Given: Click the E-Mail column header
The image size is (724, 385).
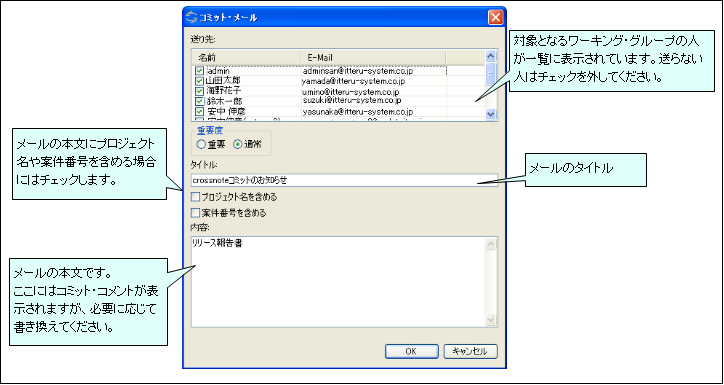Looking at the screenshot, I should click(x=373, y=57).
